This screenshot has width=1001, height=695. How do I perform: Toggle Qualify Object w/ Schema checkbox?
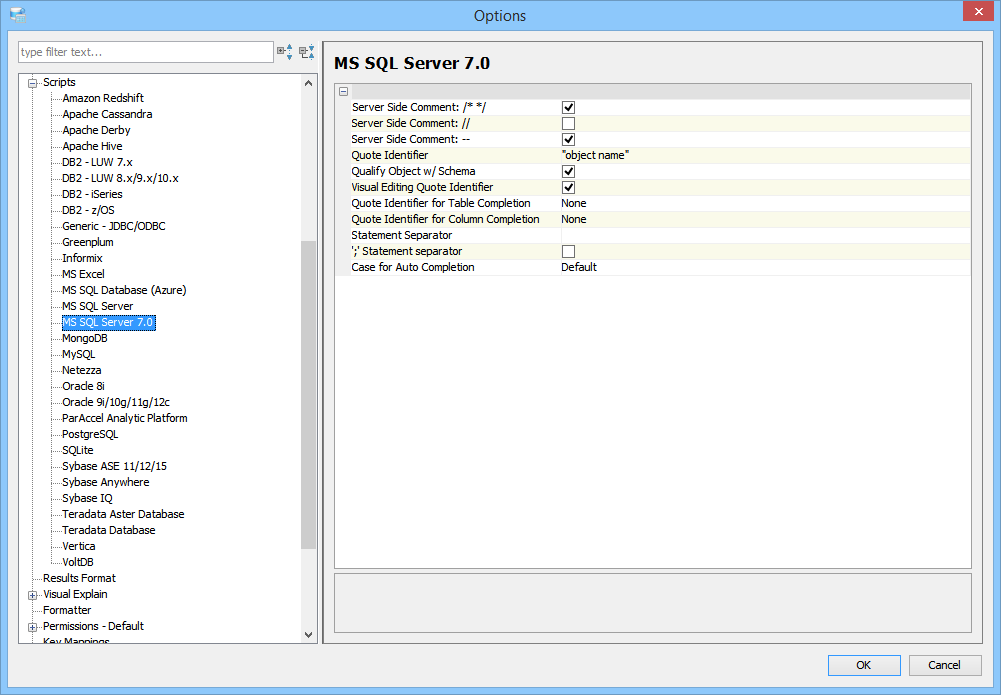tap(568, 171)
